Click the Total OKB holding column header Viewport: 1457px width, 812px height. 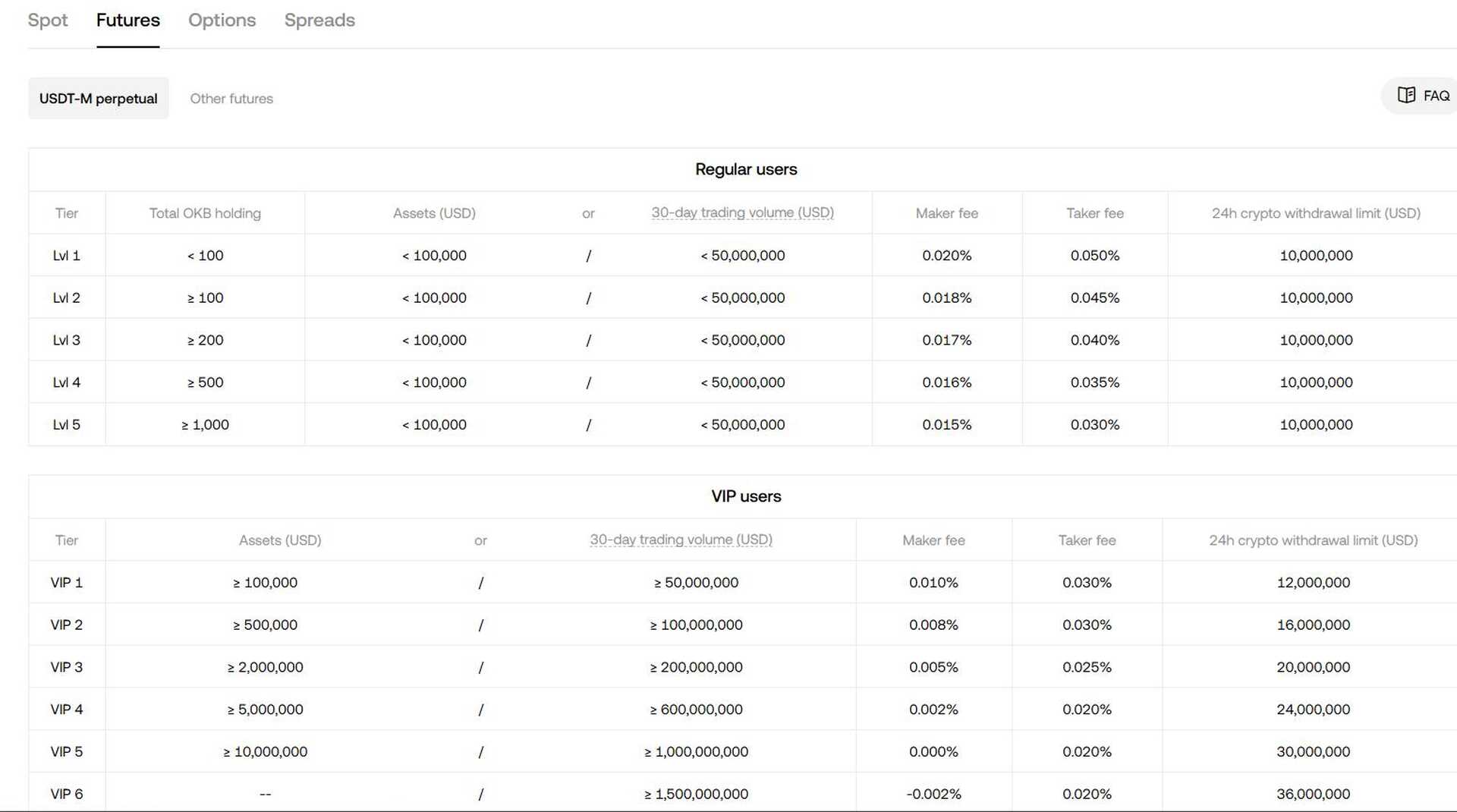click(205, 213)
